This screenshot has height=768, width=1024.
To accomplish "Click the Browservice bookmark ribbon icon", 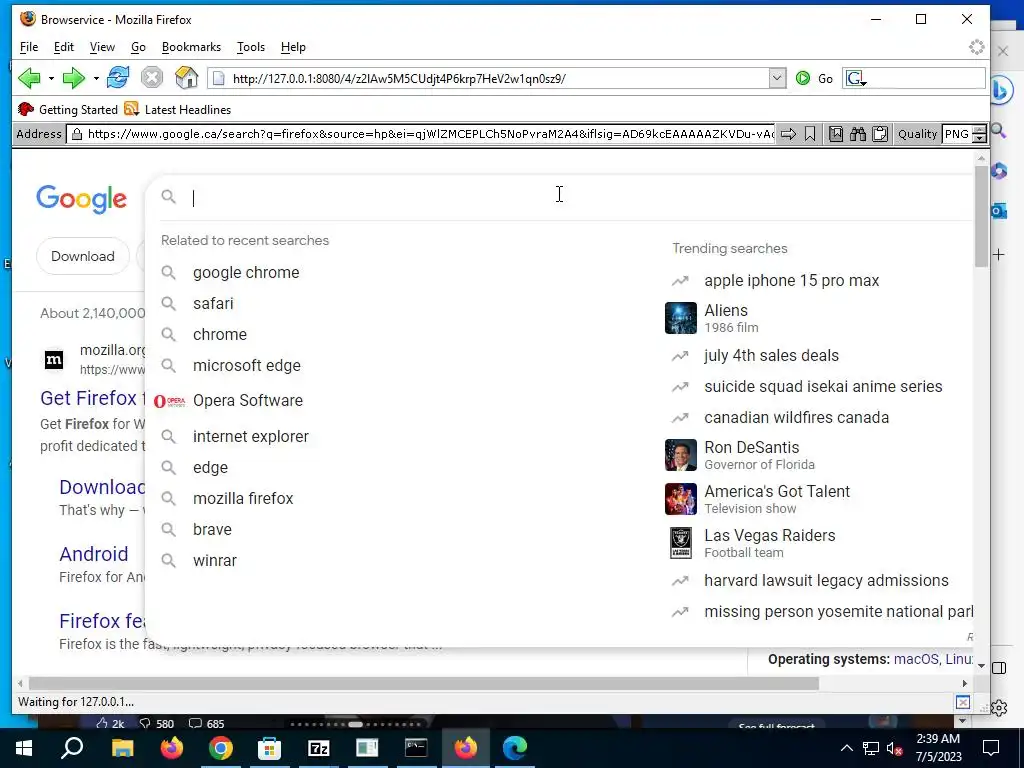I will pyautogui.click(x=810, y=134).
